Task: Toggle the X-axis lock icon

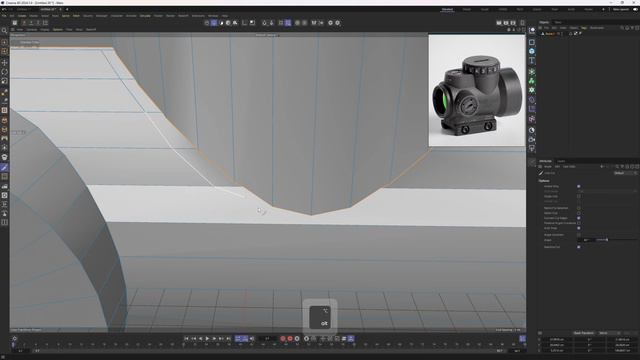Action: click(24, 23)
